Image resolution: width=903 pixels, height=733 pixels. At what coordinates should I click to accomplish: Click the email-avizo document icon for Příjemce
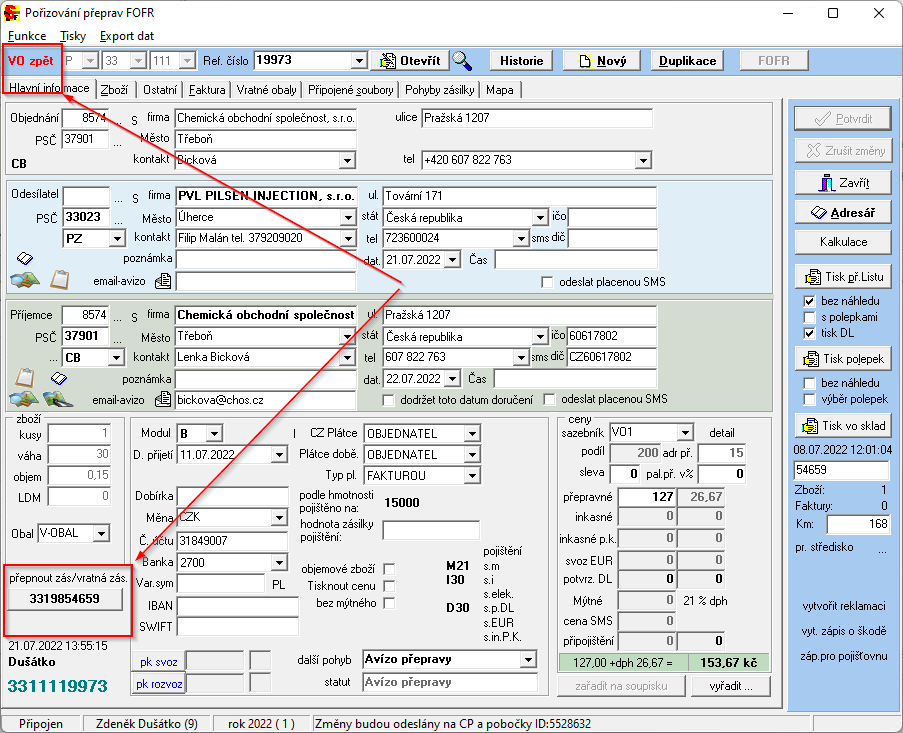[x=163, y=400]
